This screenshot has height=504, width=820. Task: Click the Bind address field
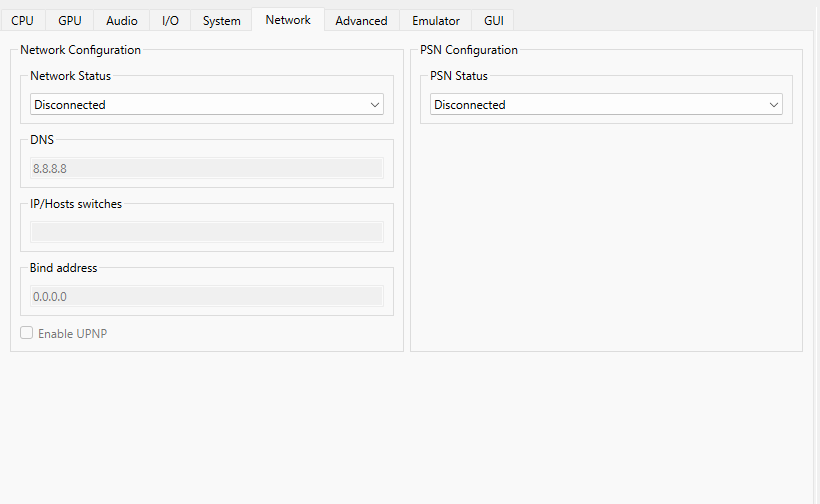pos(207,296)
